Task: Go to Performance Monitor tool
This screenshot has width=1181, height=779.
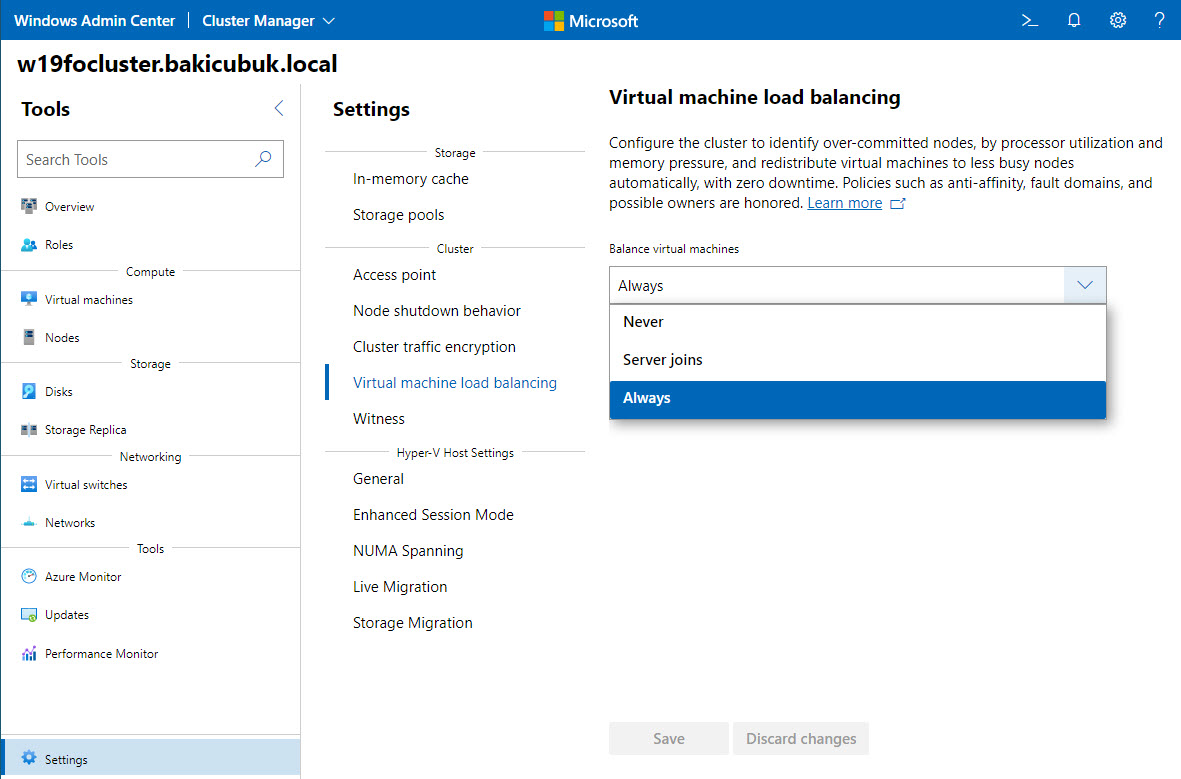Action: click(102, 654)
